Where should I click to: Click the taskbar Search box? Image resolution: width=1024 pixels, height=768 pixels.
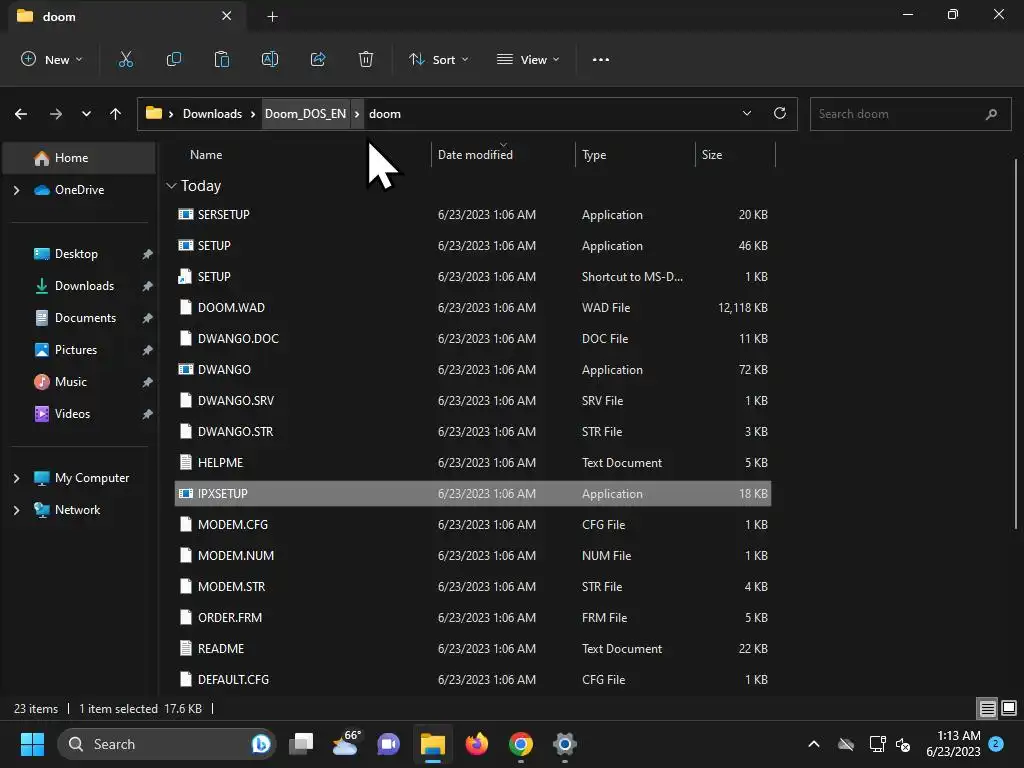pyautogui.click(x=167, y=744)
